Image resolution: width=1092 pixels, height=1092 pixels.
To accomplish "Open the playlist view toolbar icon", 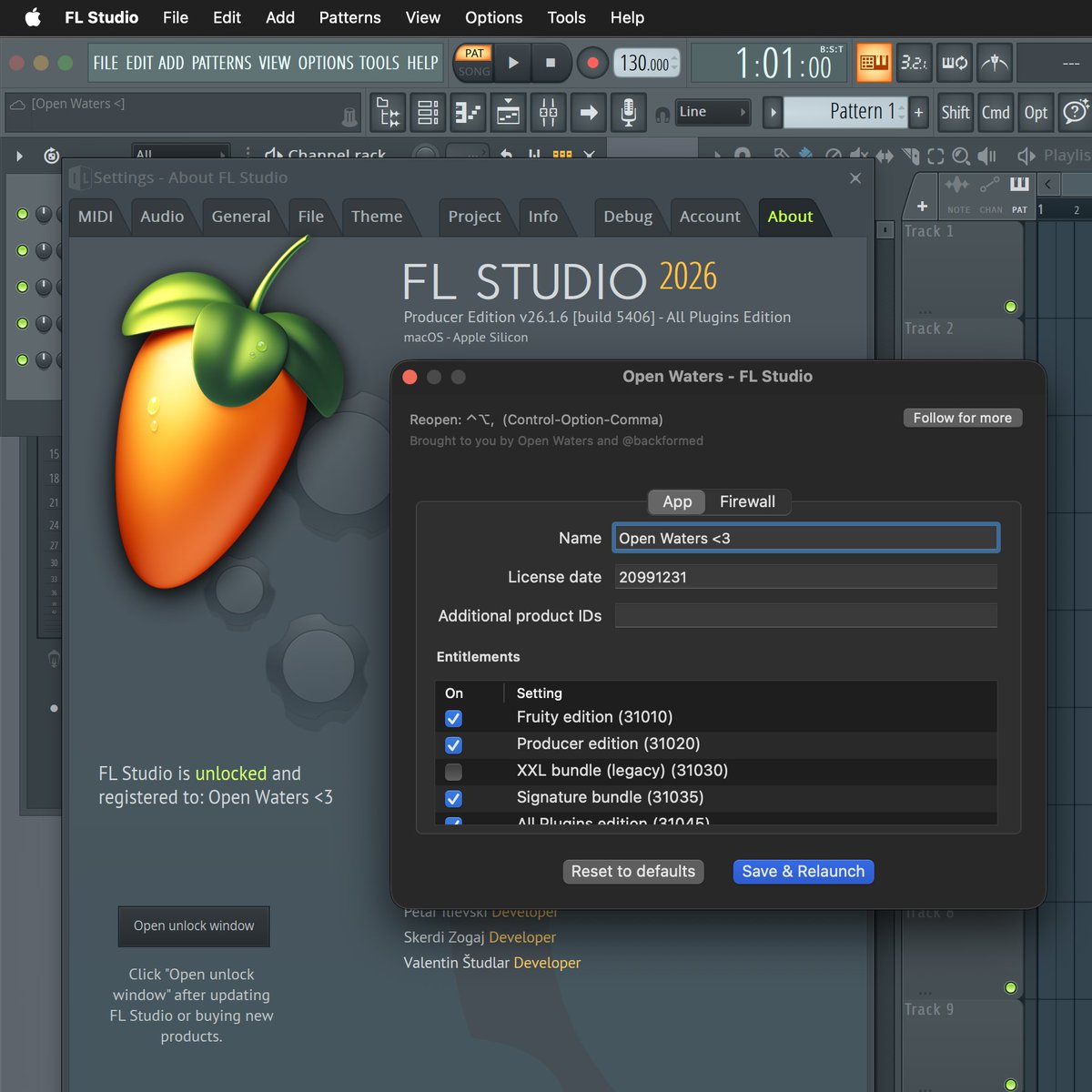I will pyautogui.click(x=509, y=113).
